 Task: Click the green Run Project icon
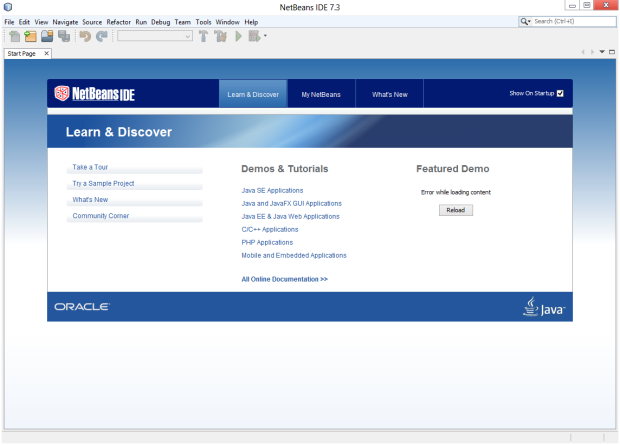point(238,36)
